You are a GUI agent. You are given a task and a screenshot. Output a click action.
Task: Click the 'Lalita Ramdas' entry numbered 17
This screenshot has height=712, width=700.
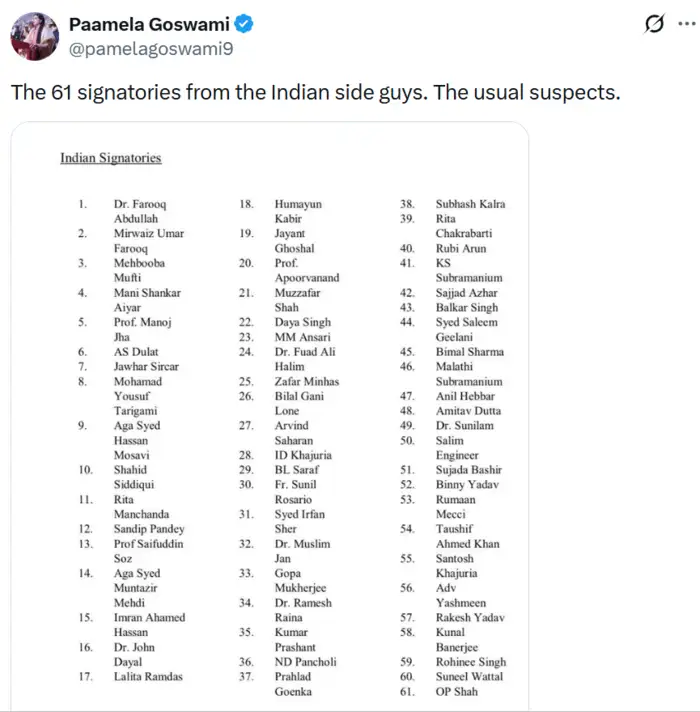[148, 676]
